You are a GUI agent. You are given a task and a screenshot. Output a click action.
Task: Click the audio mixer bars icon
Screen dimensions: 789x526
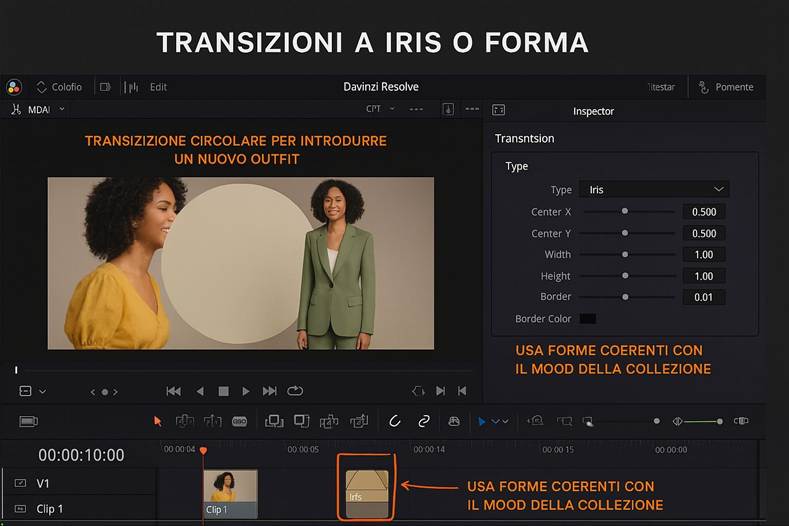[131, 87]
